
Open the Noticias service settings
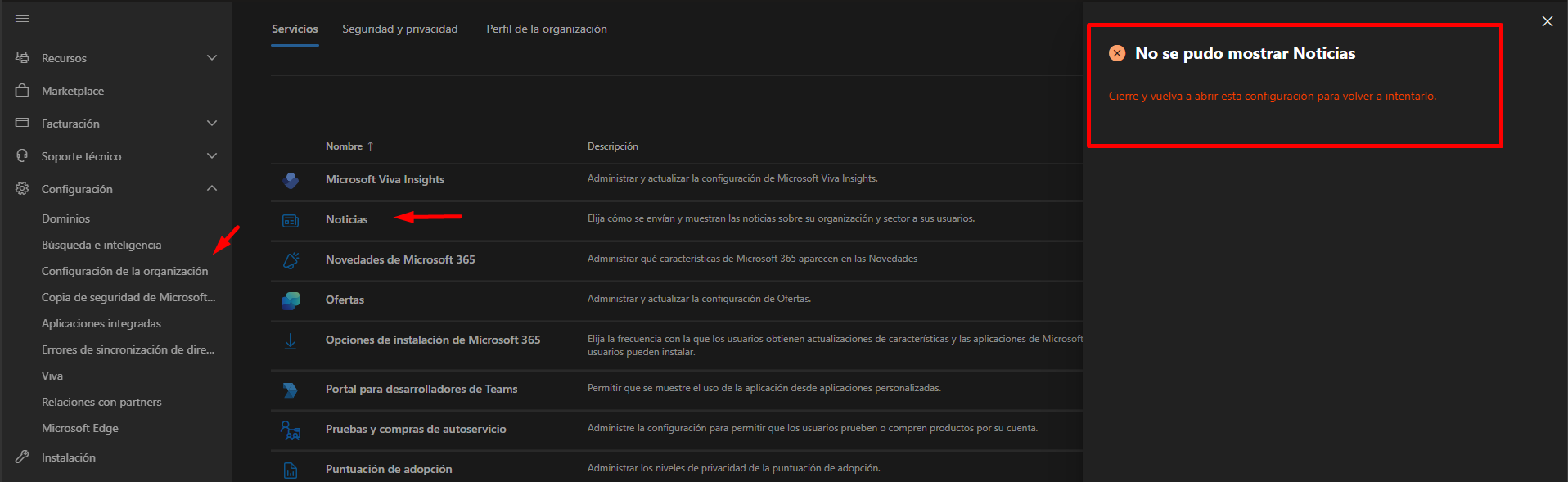coord(347,219)
